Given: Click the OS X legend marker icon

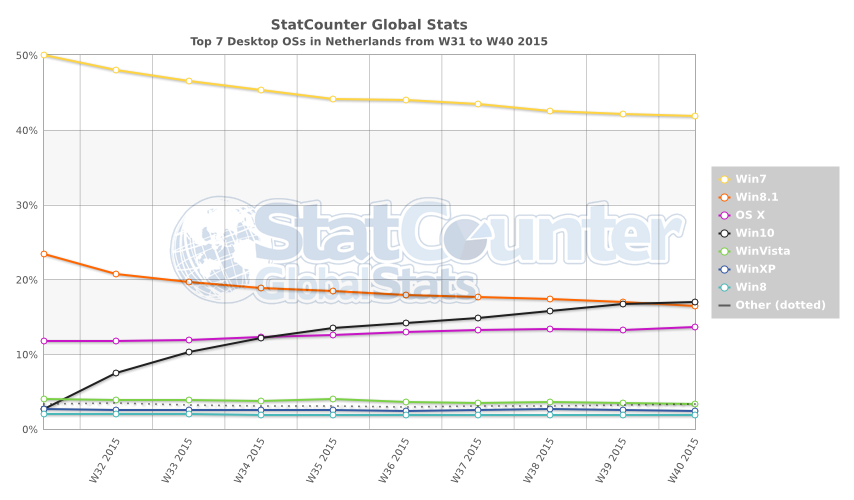Looking at the screenshot, I should pyautogui.click(x=726, y=215).
